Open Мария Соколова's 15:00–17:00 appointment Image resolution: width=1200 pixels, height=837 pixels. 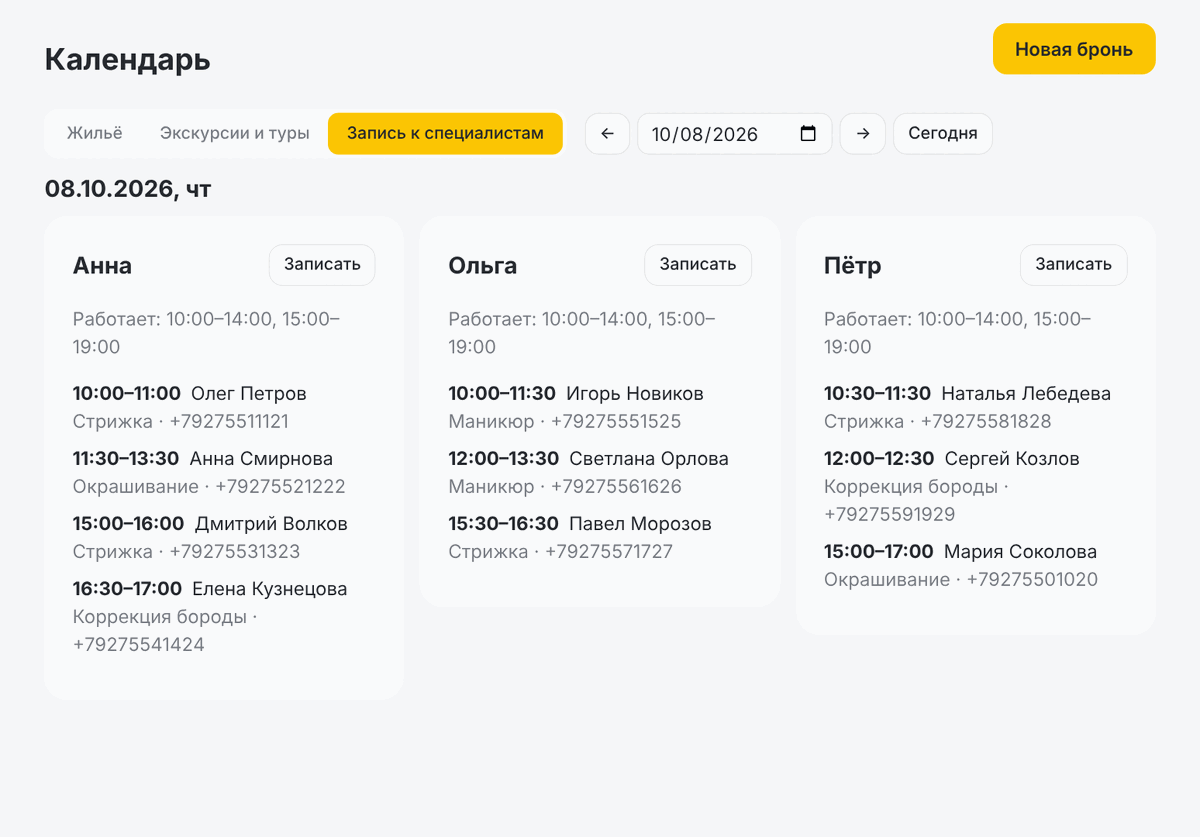(976, 565)
